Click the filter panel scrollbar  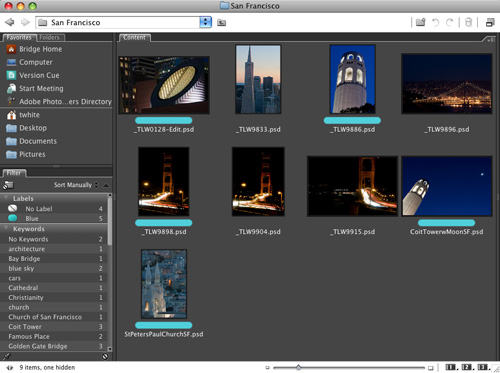pyautogui.click(x=110, y=222)
